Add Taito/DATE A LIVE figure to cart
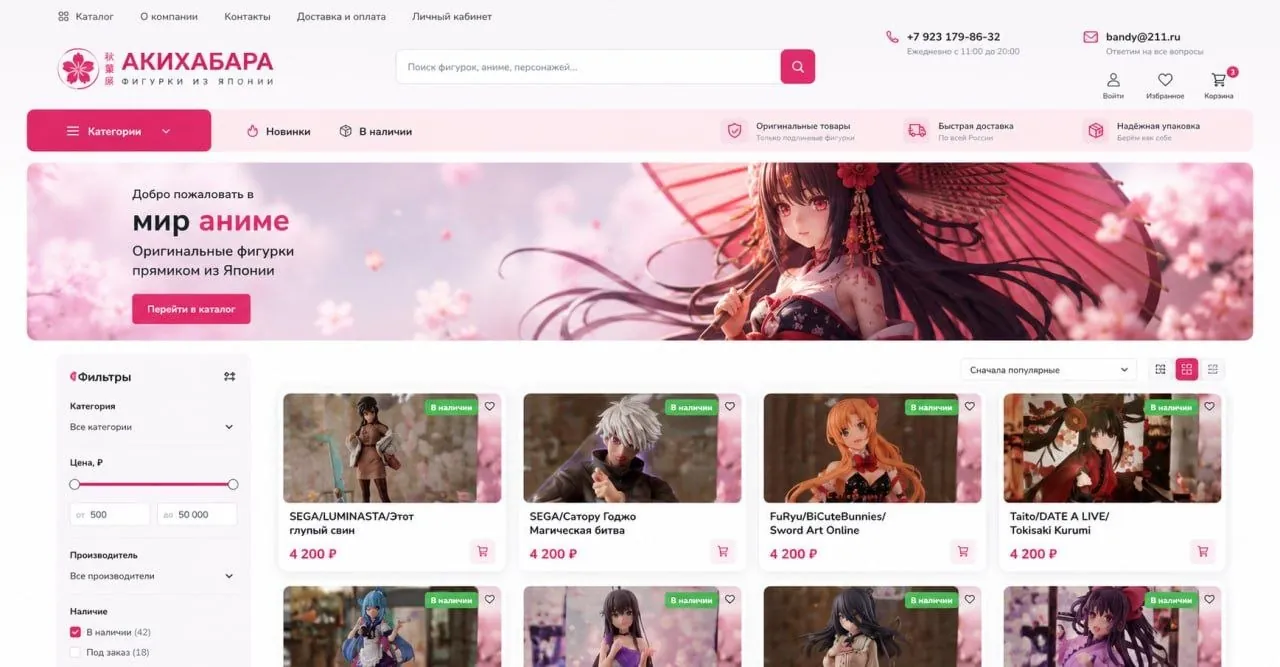Screen dimensions: 1280x667 tap(1203, 551)
